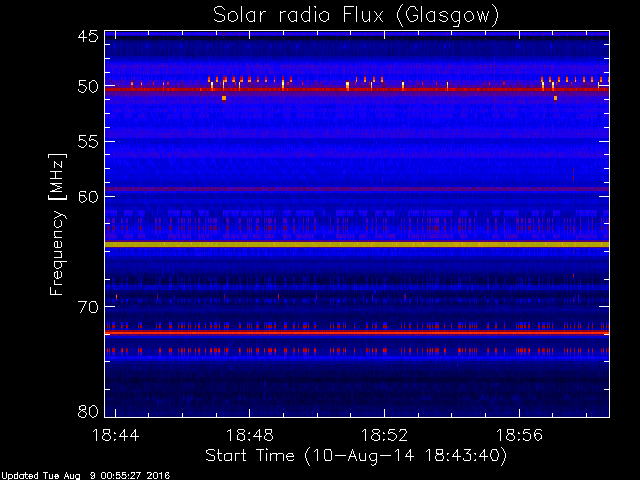Image resolution: width=640 pixels, height=480 pixels.
Task: Click the yellow horizontal band in the spectrogram
Action: (x=357, y=244)
